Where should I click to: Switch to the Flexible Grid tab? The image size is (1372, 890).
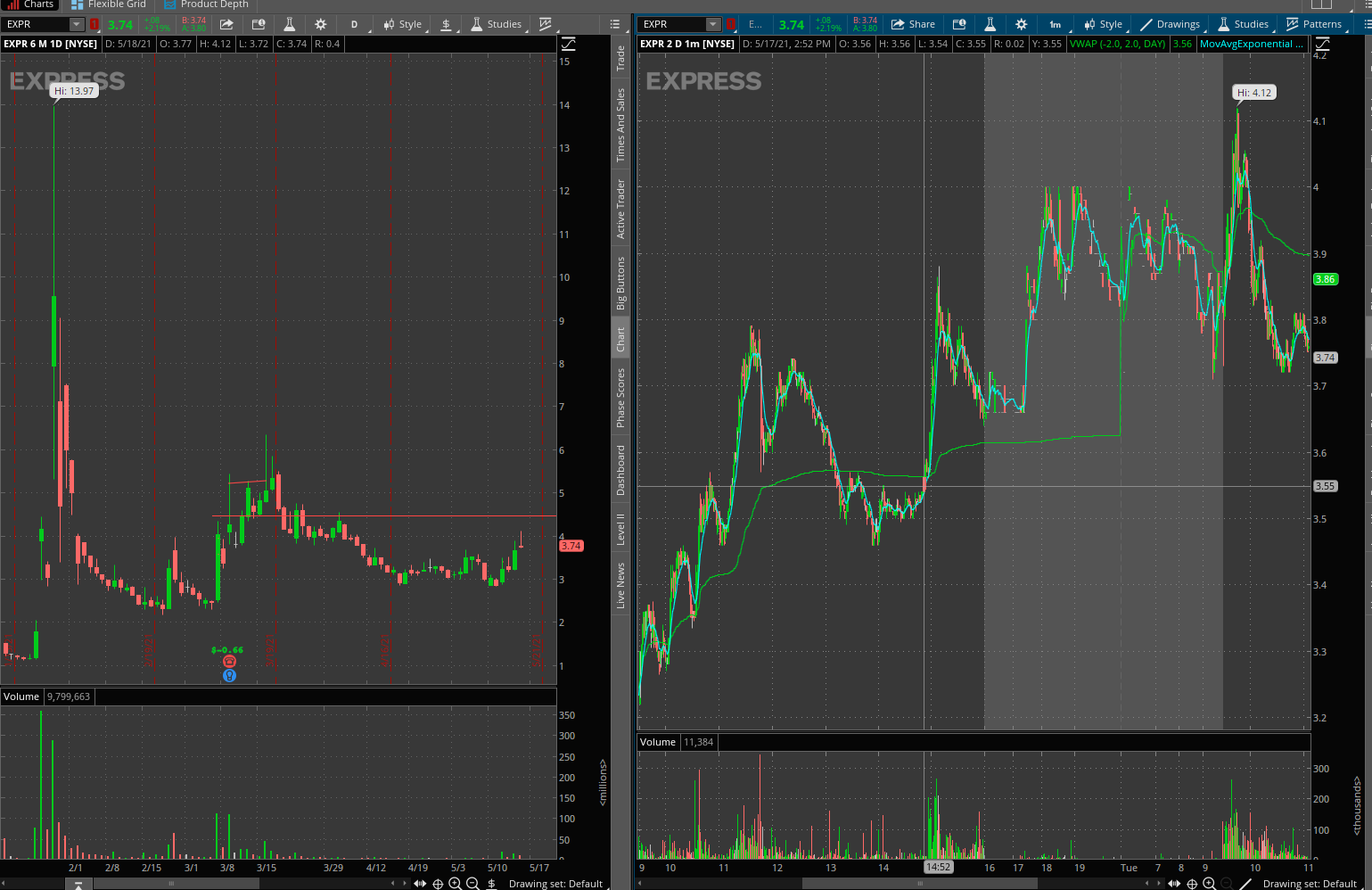[x=109, y=4]
